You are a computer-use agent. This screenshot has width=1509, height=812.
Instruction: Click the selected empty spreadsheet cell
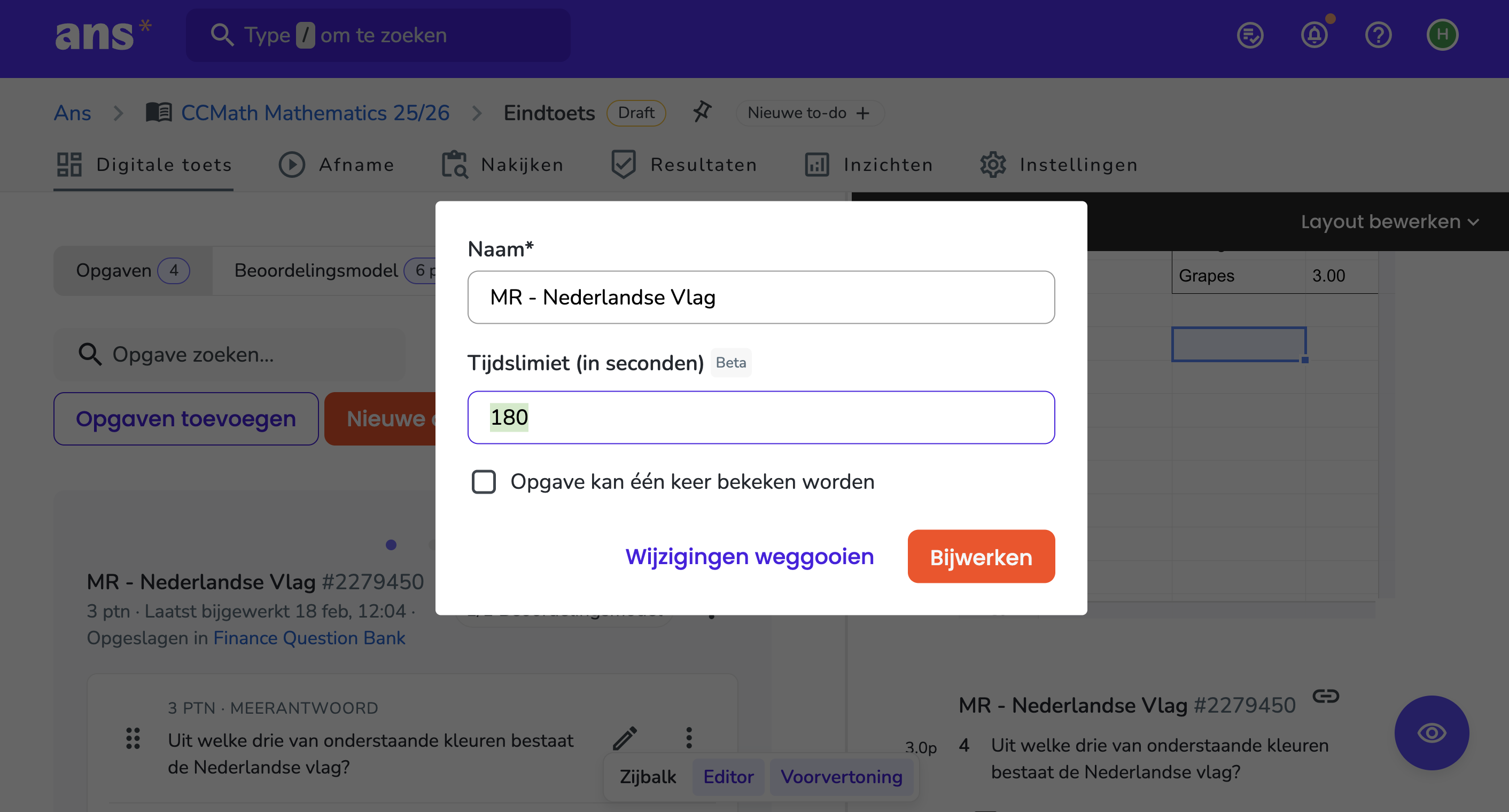1239,344
